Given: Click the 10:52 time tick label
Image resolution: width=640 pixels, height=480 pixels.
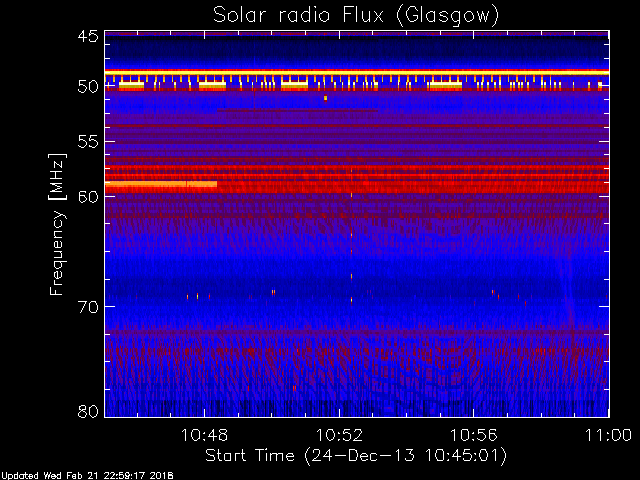Looking at the screenshot, I should pyautogui.click(x=340, y=435).
